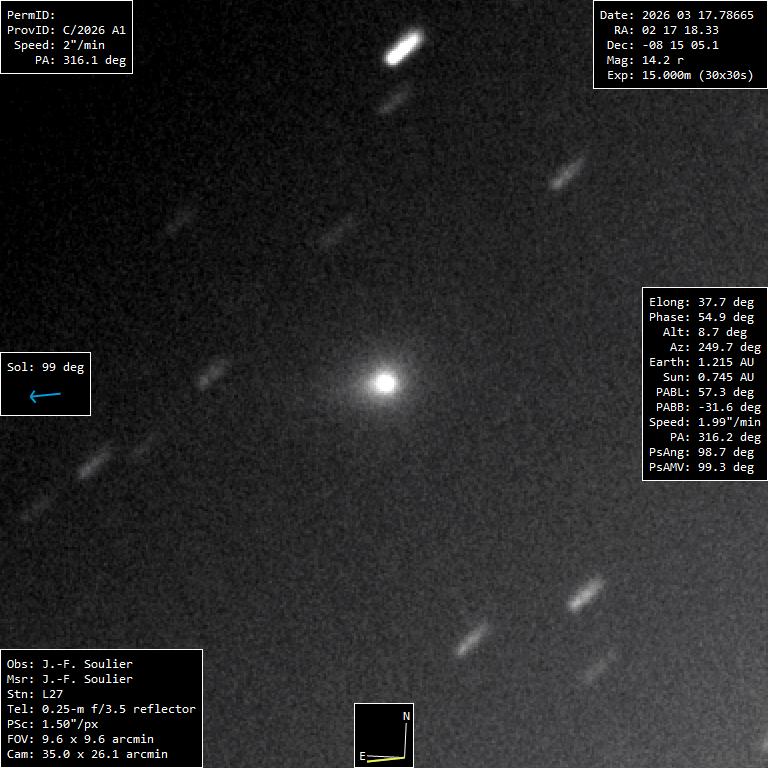Click the N/E compass orientation indicator
768x768 pixels.
(384, 735)
